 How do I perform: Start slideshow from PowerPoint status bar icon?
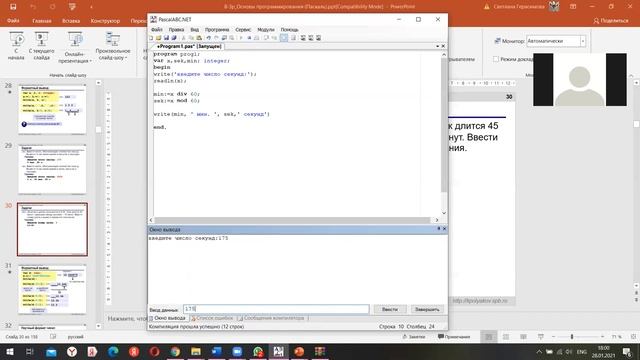tap(540, 337)
